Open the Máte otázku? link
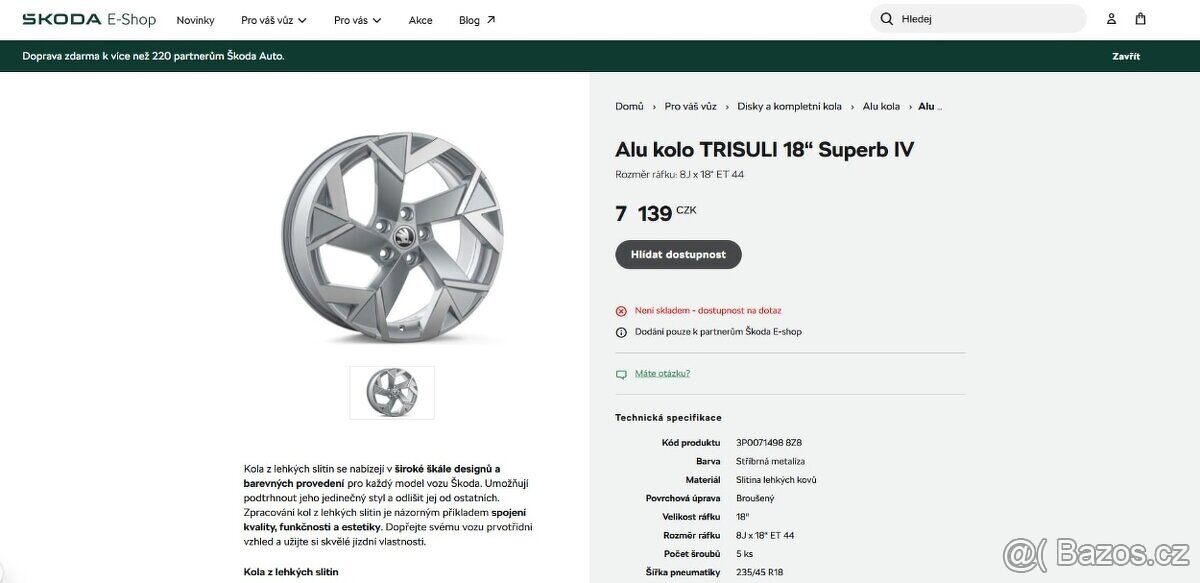This screenshot has height=583, width=1200. pos(662,373)
